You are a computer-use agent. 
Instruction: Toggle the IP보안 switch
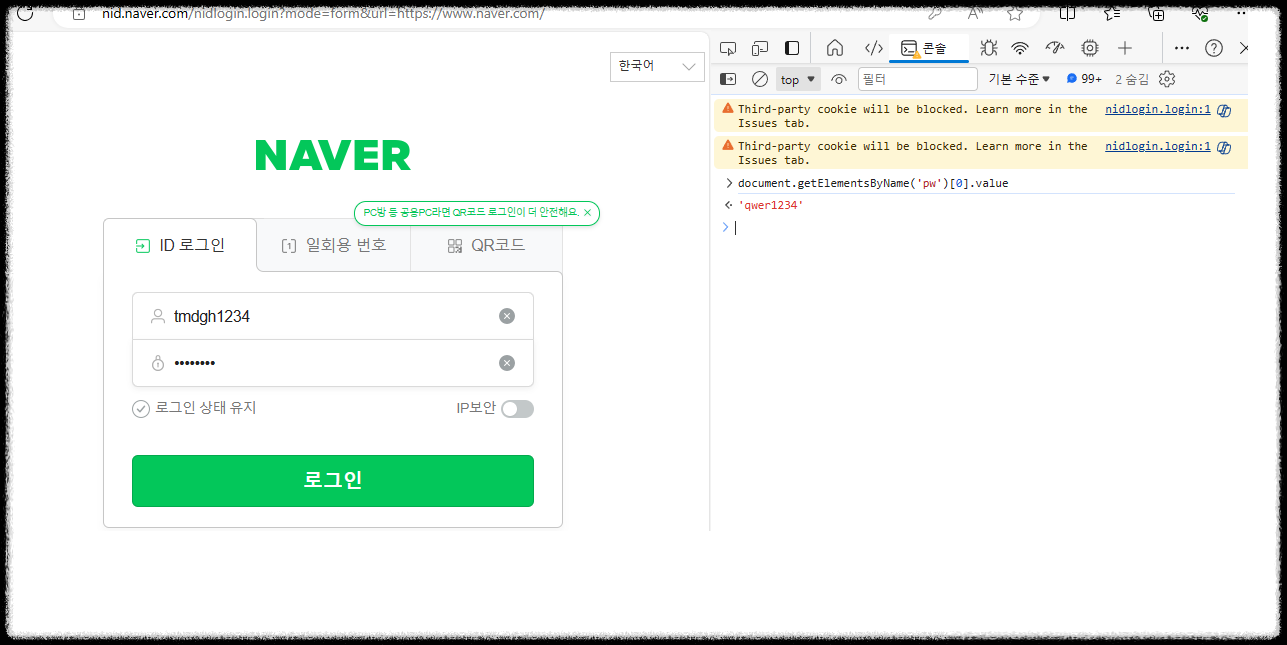coord(517,408)
